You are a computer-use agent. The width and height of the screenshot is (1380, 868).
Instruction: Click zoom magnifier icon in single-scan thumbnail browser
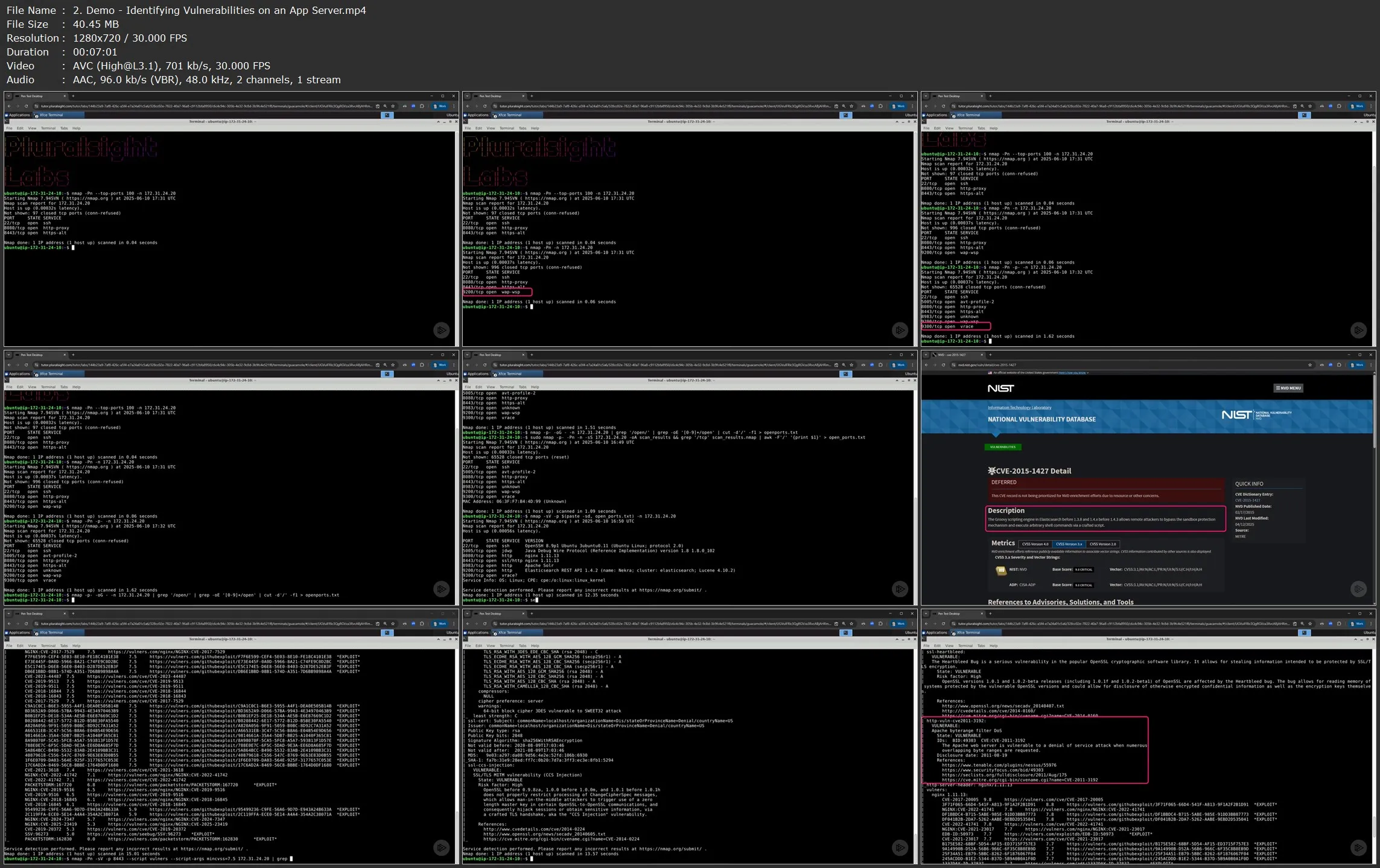point(385,106)
